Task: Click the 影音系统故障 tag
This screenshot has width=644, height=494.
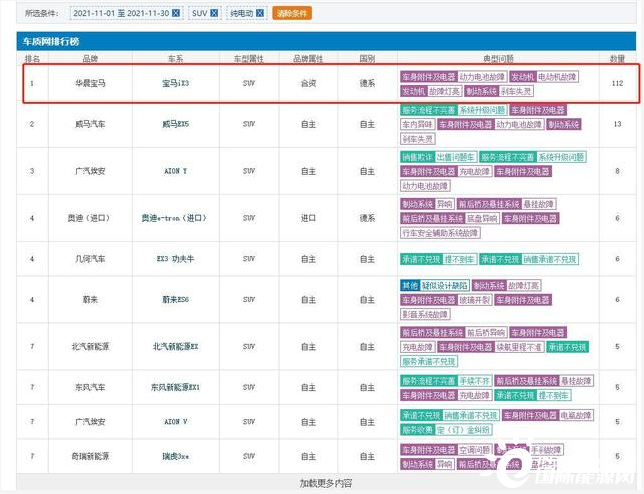Action: (425, 315)
